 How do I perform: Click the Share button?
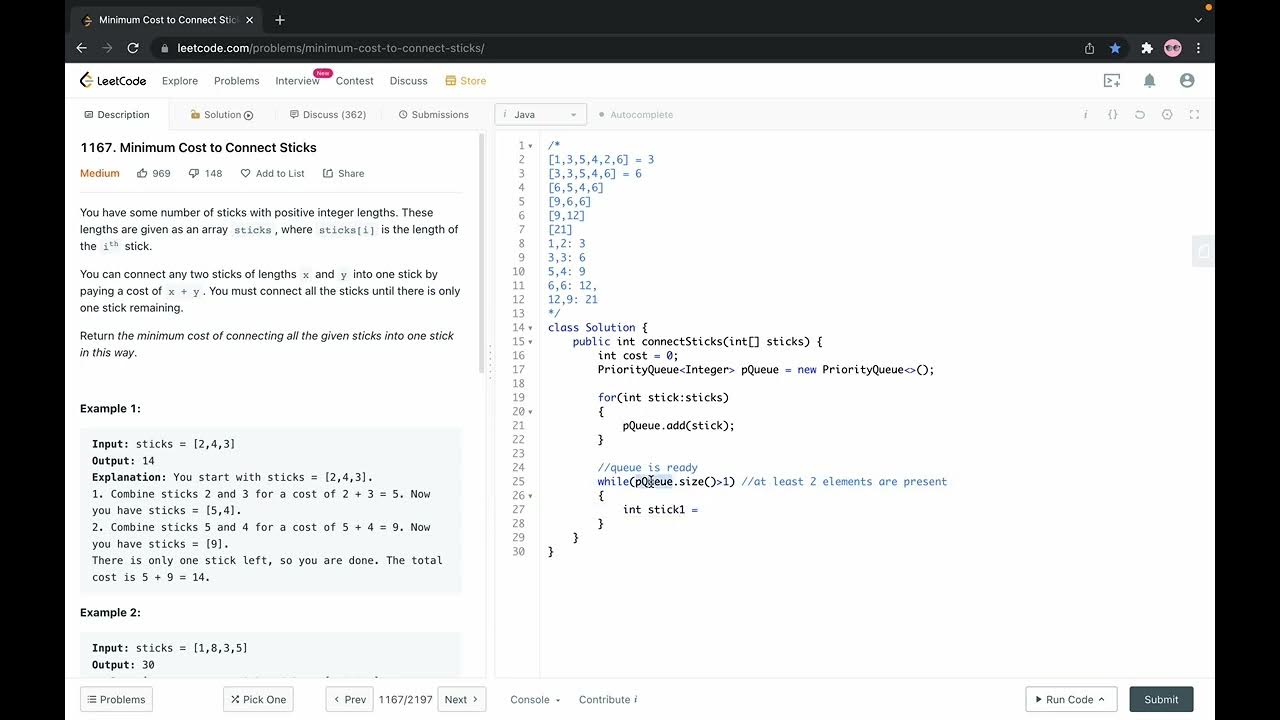pos(343,173)
